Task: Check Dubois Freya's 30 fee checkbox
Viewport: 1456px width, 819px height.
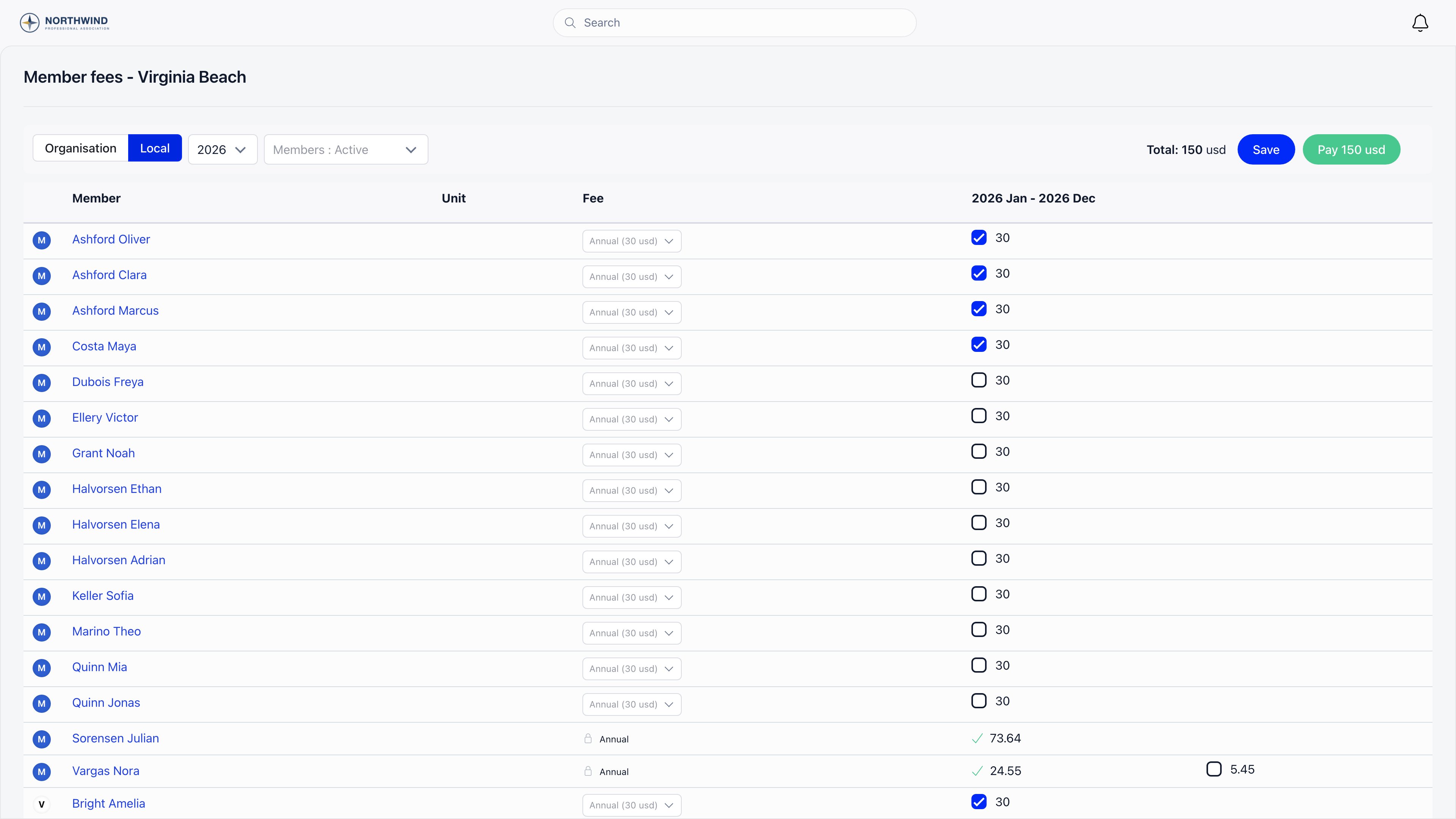Action: [x=979, y=380]
